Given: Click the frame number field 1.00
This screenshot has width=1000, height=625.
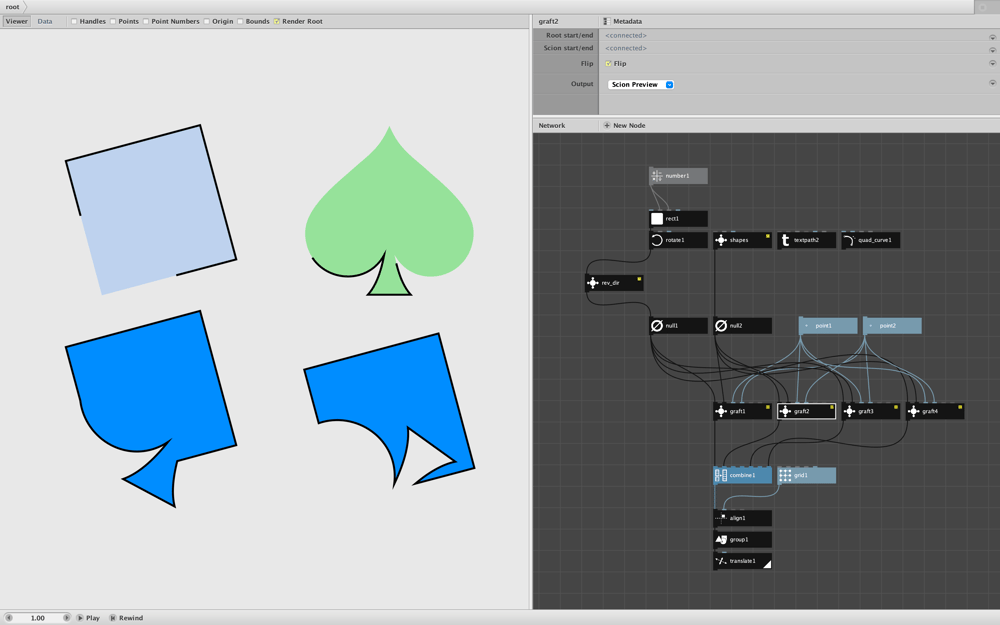Looking at the screenshot, I should (x=38, y=618).
